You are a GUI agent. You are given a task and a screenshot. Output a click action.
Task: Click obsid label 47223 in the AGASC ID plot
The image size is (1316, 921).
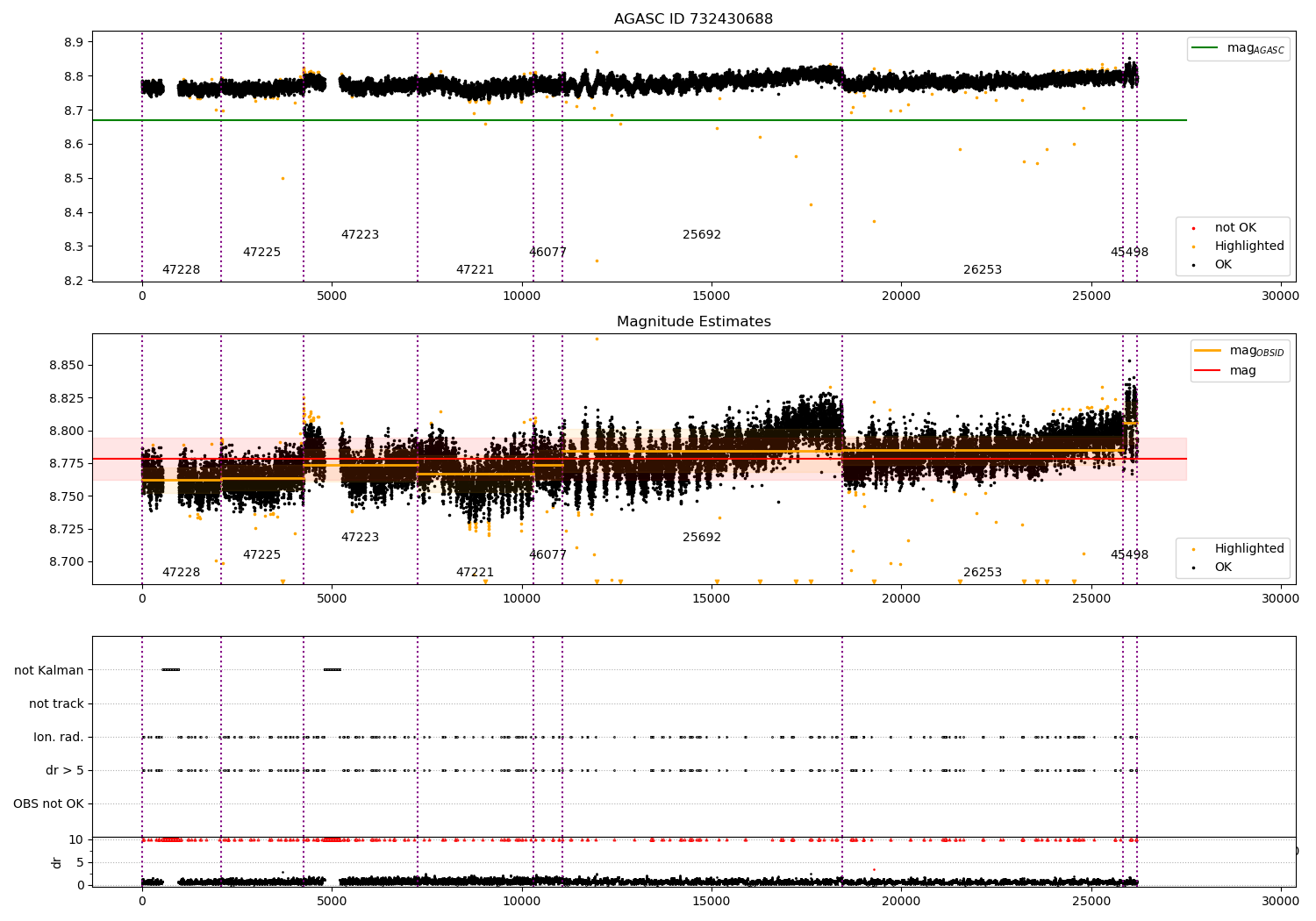click(360, 235)
